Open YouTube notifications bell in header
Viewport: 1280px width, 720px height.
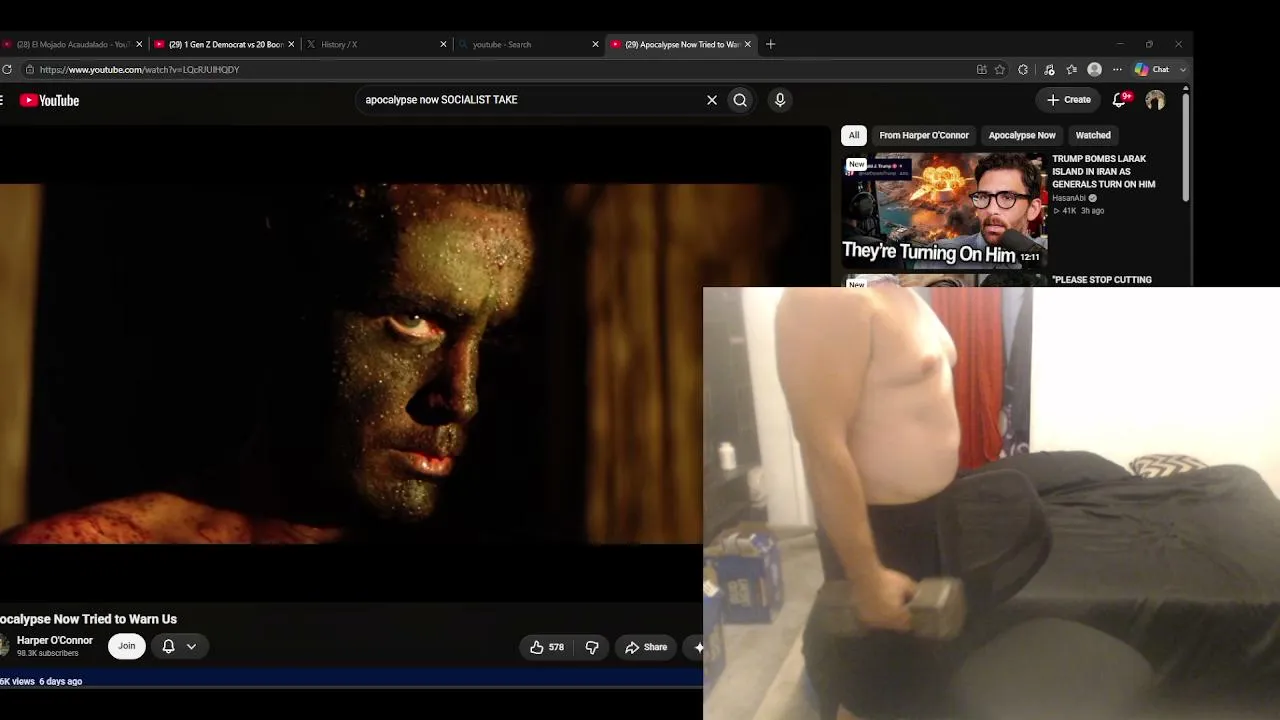[1121, 100]
